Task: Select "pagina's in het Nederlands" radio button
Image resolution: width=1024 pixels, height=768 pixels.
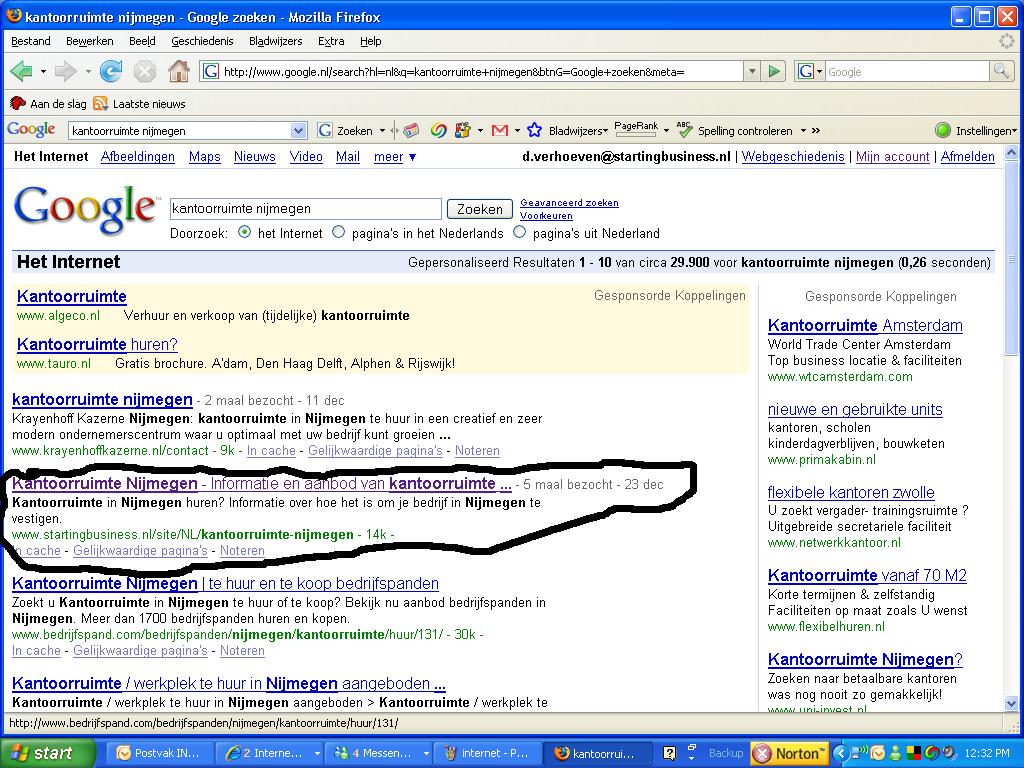Action: tap(338, 232)
